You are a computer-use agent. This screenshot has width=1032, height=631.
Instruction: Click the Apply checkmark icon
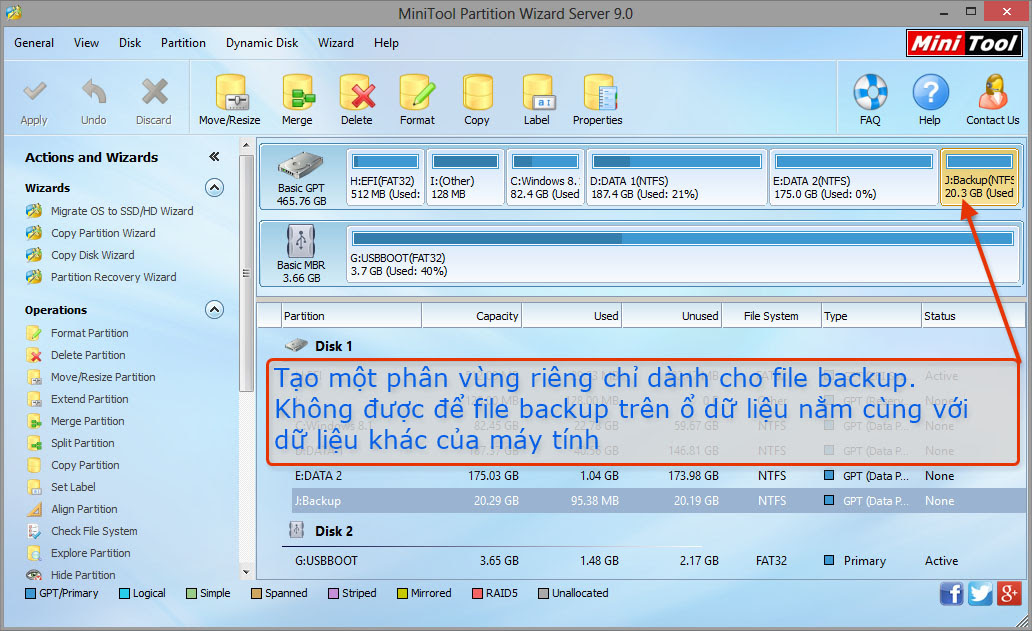pyautogui.click(x=34, y=91)
